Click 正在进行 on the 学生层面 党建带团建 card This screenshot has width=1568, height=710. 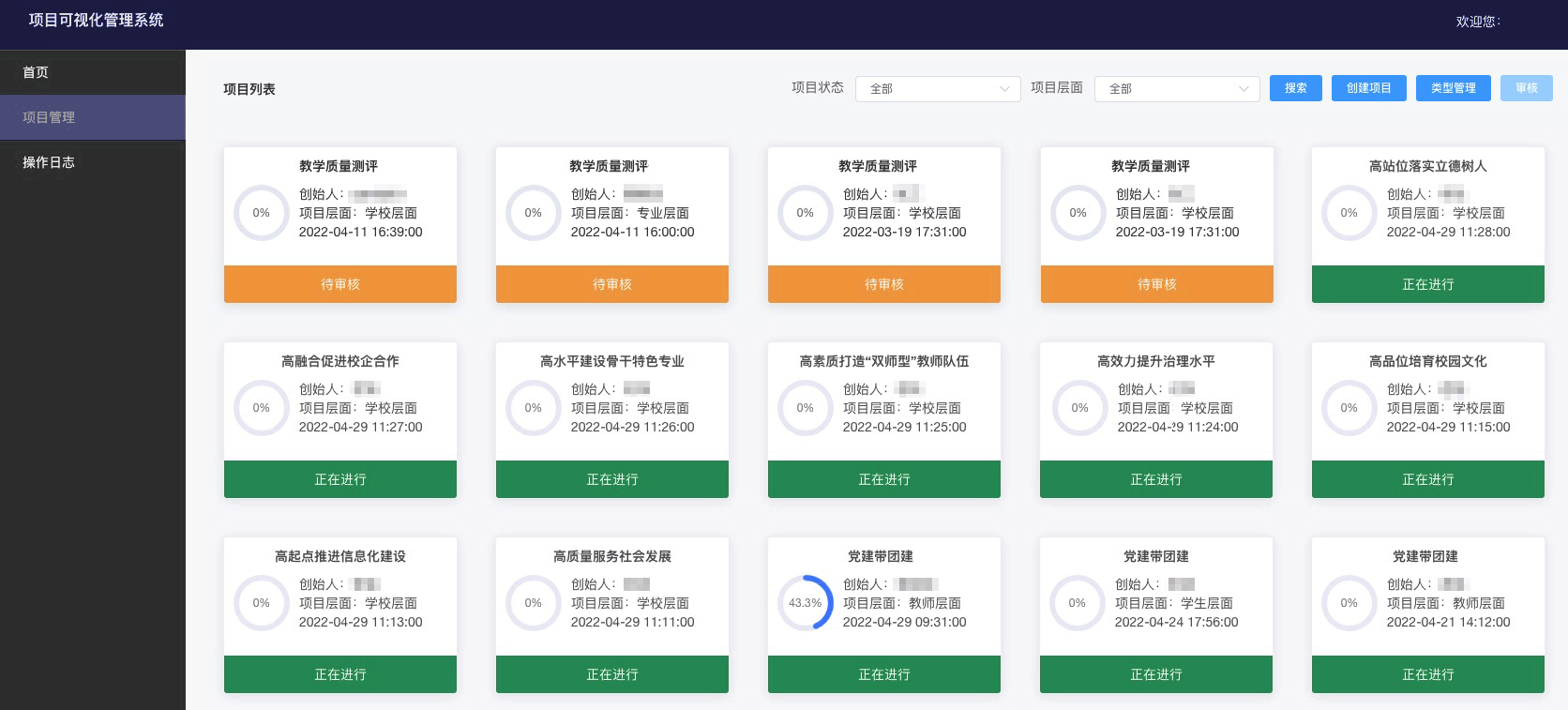pyautogui.click(x=1155, y=674)
